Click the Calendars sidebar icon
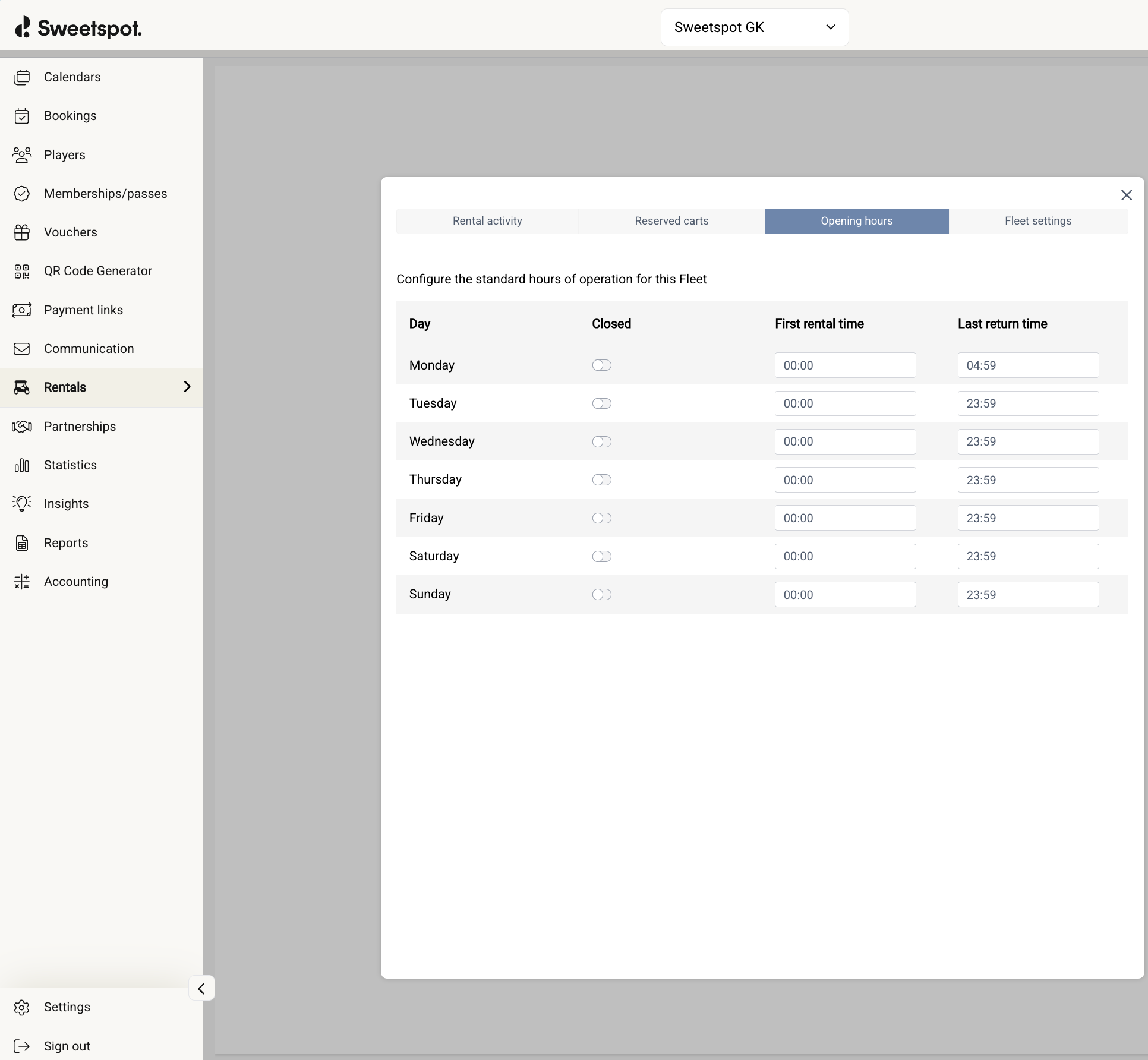1148x1060 pixels. point(22,77)
